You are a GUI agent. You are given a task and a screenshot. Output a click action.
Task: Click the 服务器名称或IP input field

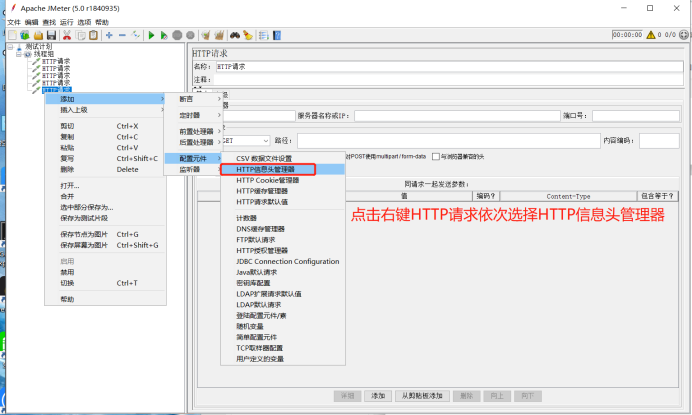pos(457,116)
